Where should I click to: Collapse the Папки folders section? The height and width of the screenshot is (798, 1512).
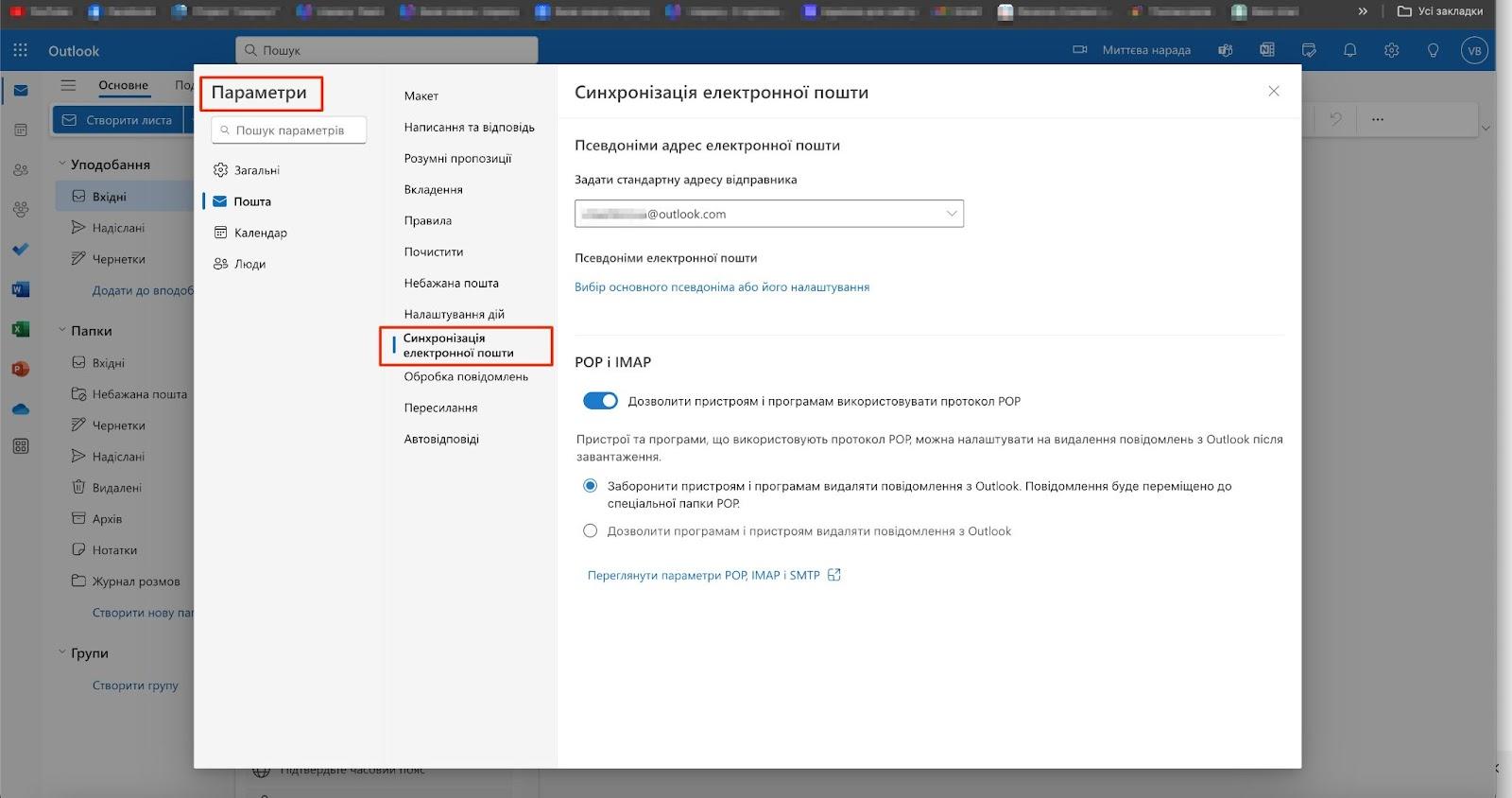pyautogui.click(x=62, y=330)
